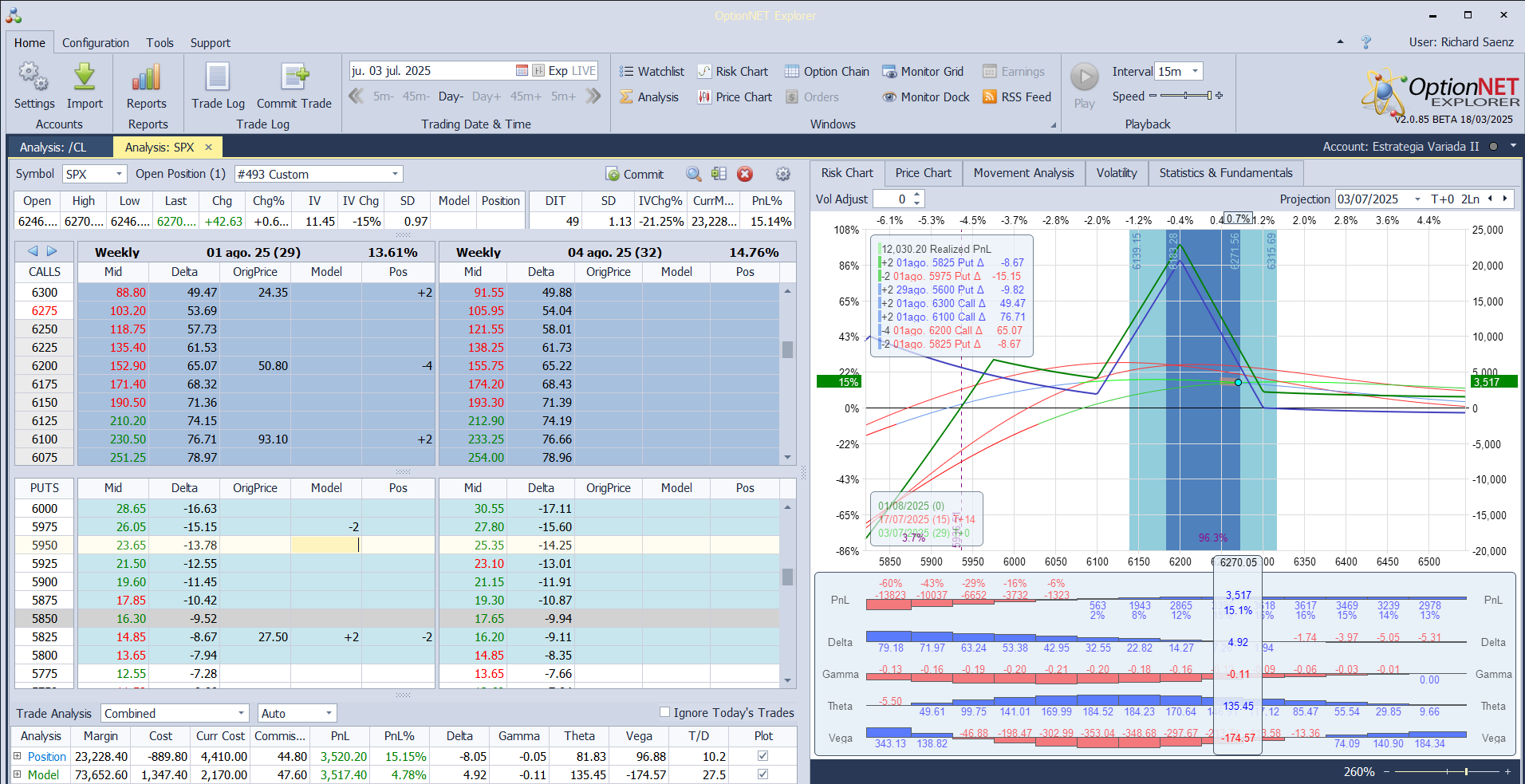Open the Analysis window from ribbon
This screenshot has height=784, width=1525.
point(649,97)
